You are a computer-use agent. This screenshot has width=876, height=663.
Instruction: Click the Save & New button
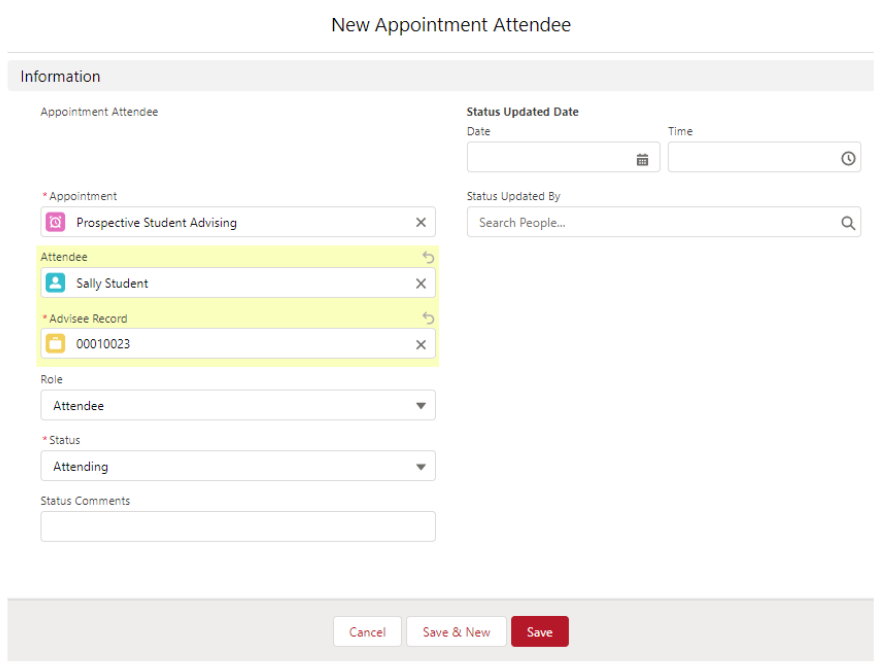pyautogui.click(x=456, y=632)
